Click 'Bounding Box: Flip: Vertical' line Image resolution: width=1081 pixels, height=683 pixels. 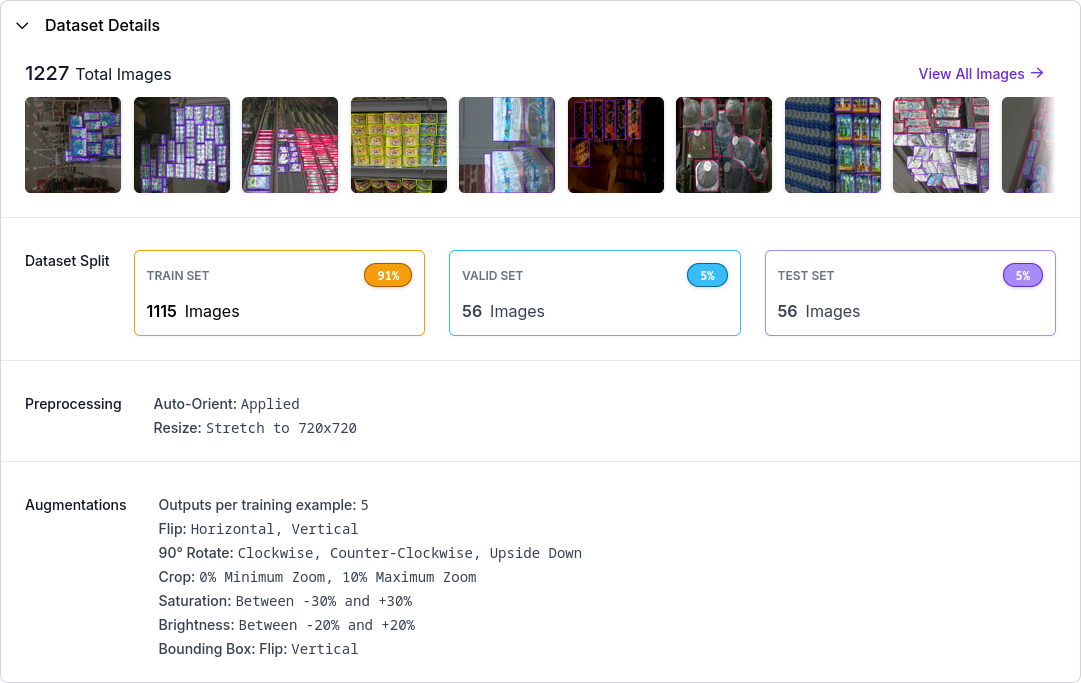(259, 649)
